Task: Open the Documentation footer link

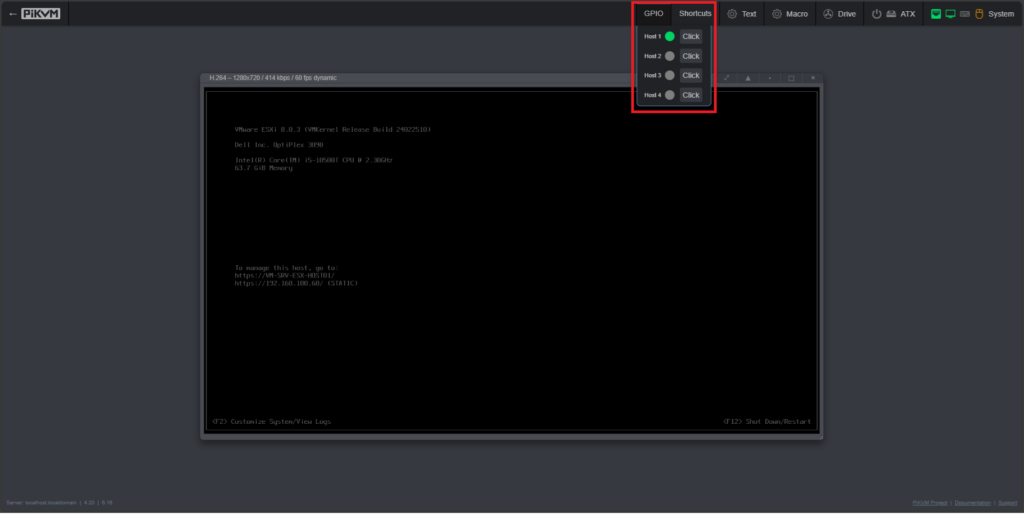Action: point(972,503)
